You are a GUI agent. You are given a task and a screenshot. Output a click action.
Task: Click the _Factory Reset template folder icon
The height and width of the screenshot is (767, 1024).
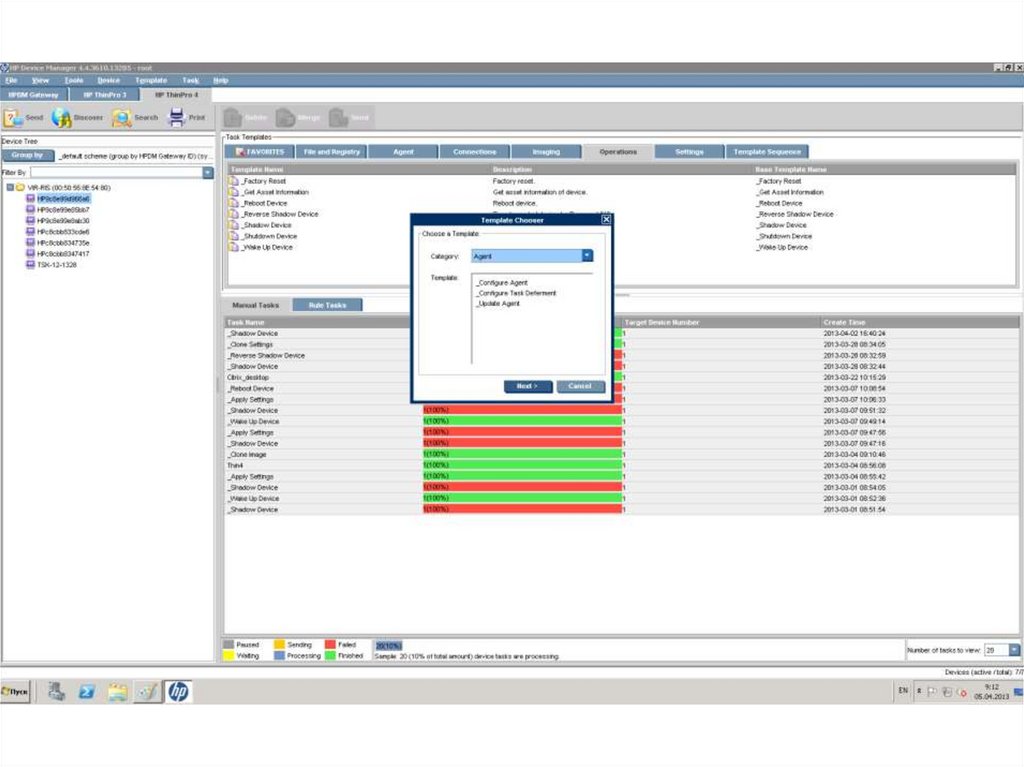234,181
